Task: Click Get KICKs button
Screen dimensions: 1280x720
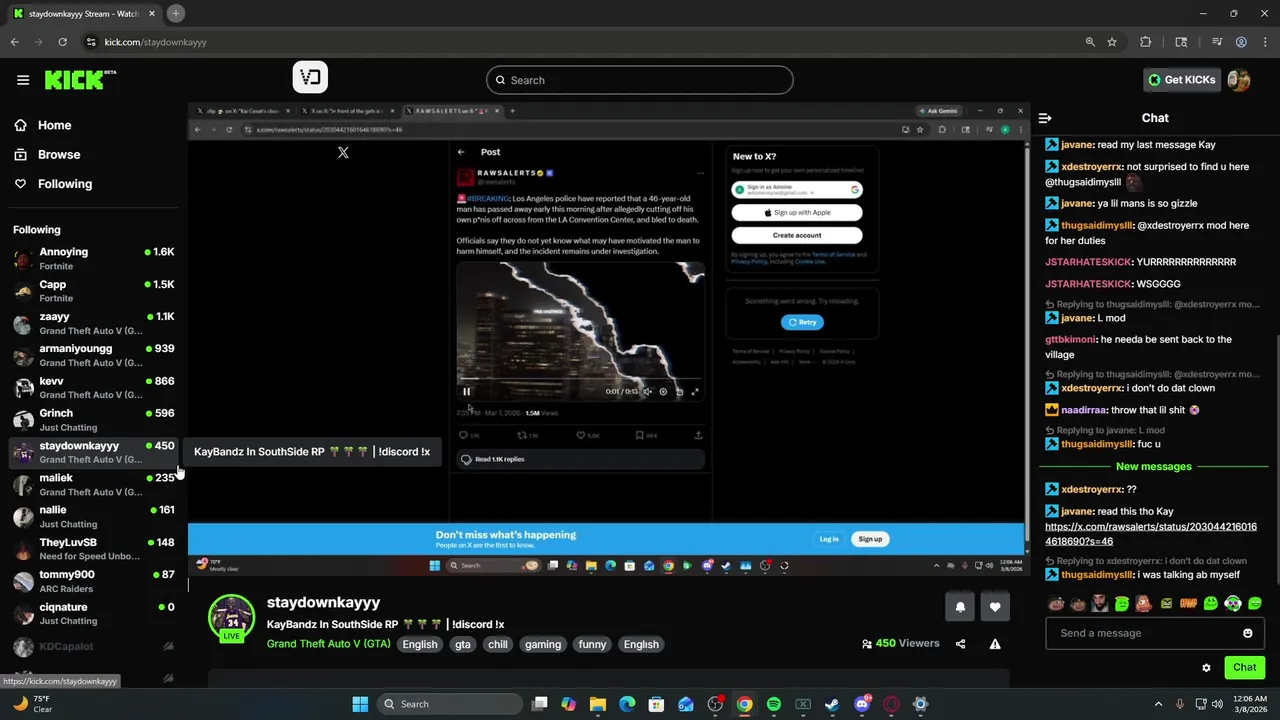Action: pos(1181,80)
